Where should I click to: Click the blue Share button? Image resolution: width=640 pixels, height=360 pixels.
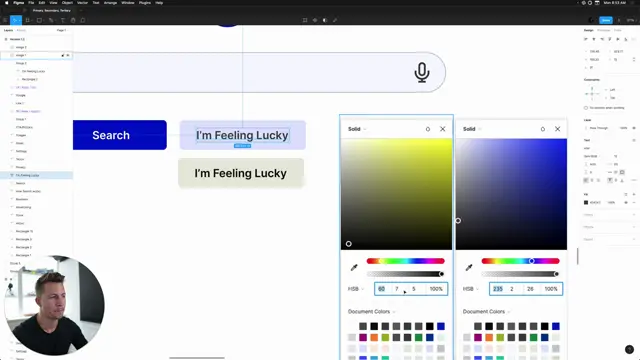606,20
